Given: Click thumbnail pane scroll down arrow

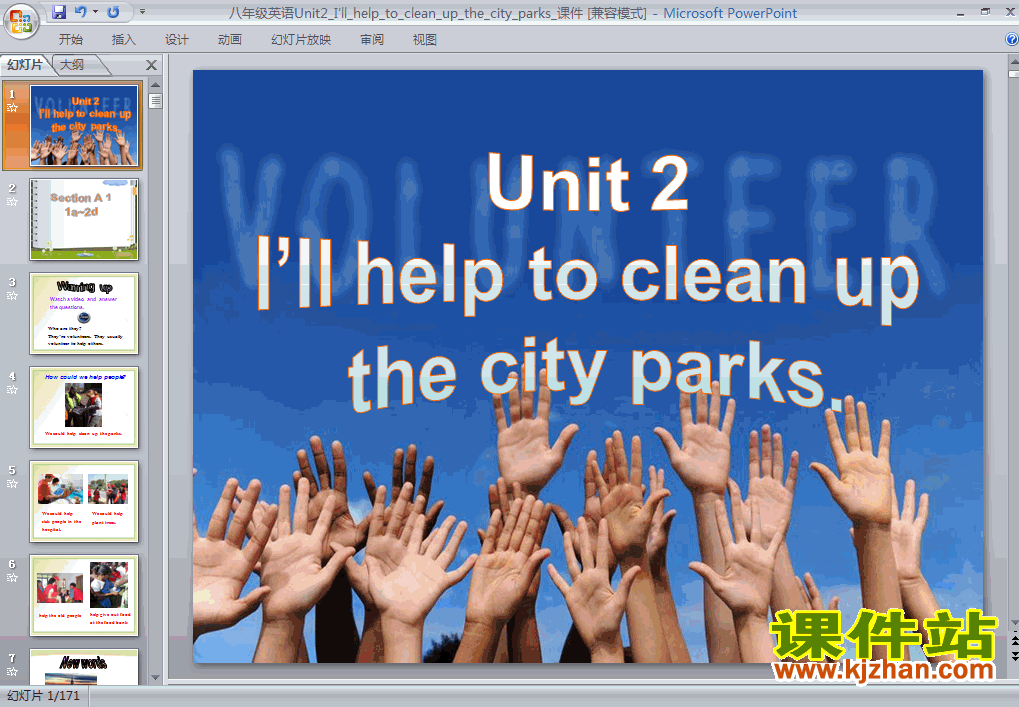Looking at the screenshot, I should tap(155, 677).
